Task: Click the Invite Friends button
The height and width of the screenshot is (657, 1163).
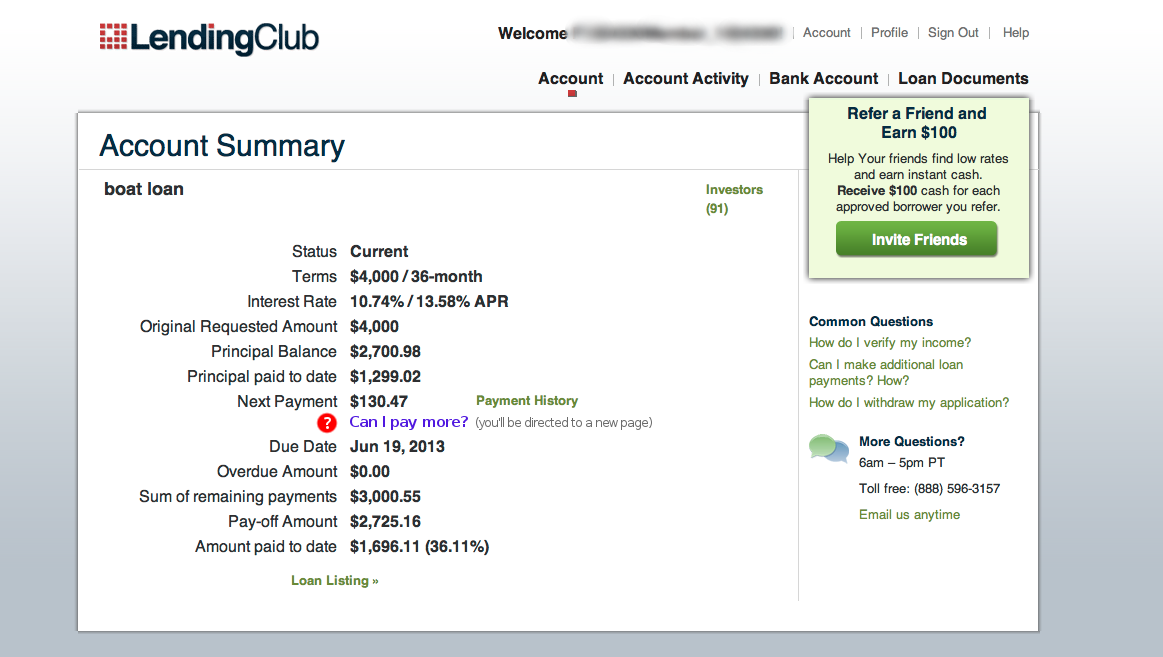Action: click(917, 240)
